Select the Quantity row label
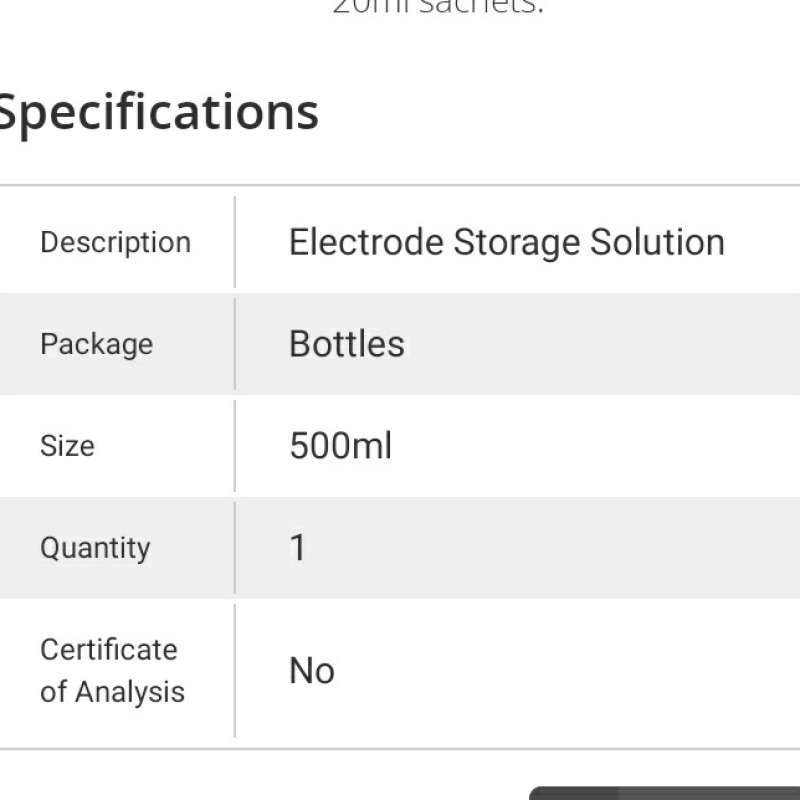 coord(95,548)
